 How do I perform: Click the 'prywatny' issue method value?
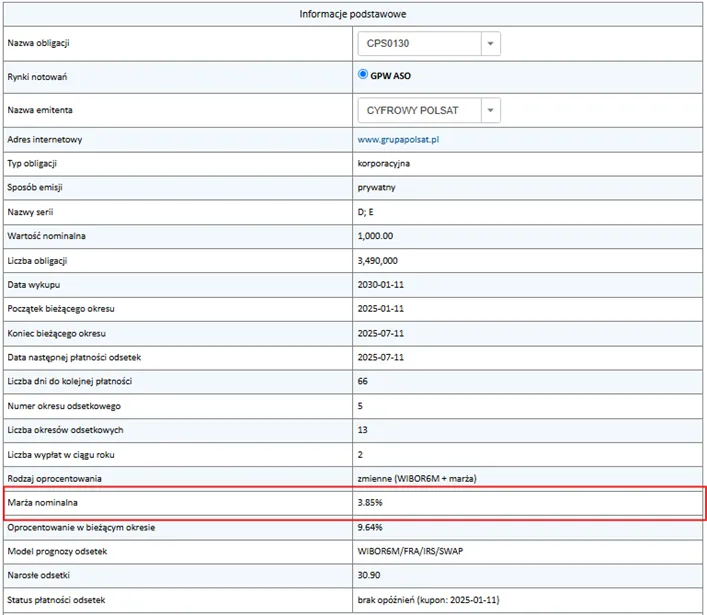point(376,188)
